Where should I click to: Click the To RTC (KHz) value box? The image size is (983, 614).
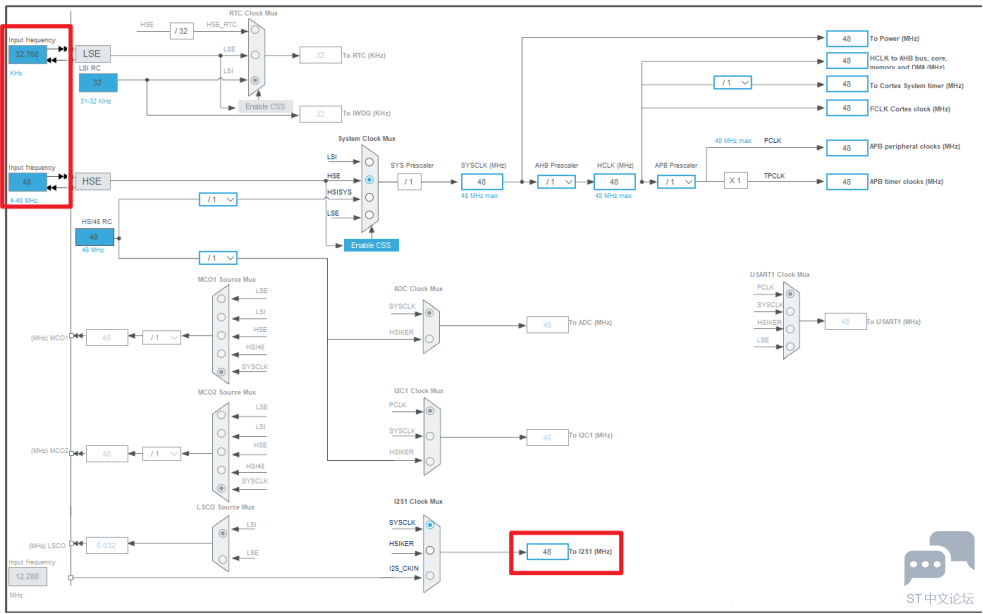pyautogui.click(x=320, y=55)
